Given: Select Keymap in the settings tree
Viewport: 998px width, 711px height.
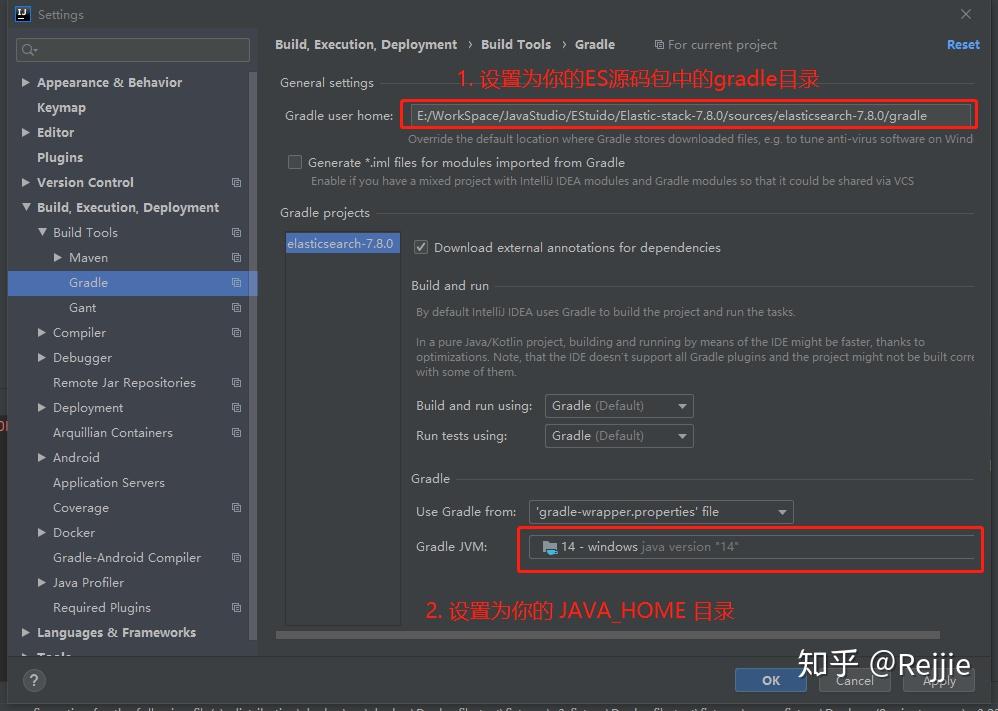Looking at the screenshot, I should 61,108.
